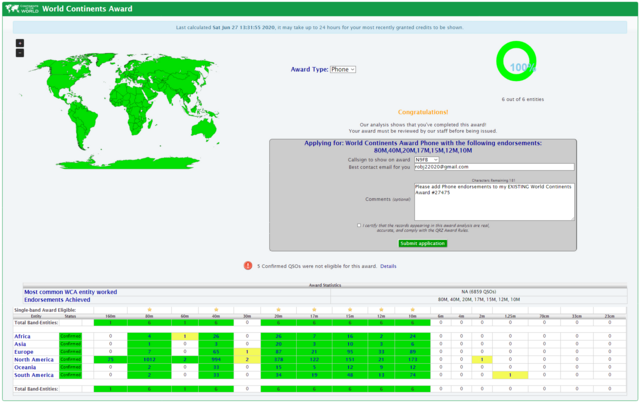This screenshot has height=402, width=640.
Task: Click the 6 out of 6 entities text
Action: point(522,99)
